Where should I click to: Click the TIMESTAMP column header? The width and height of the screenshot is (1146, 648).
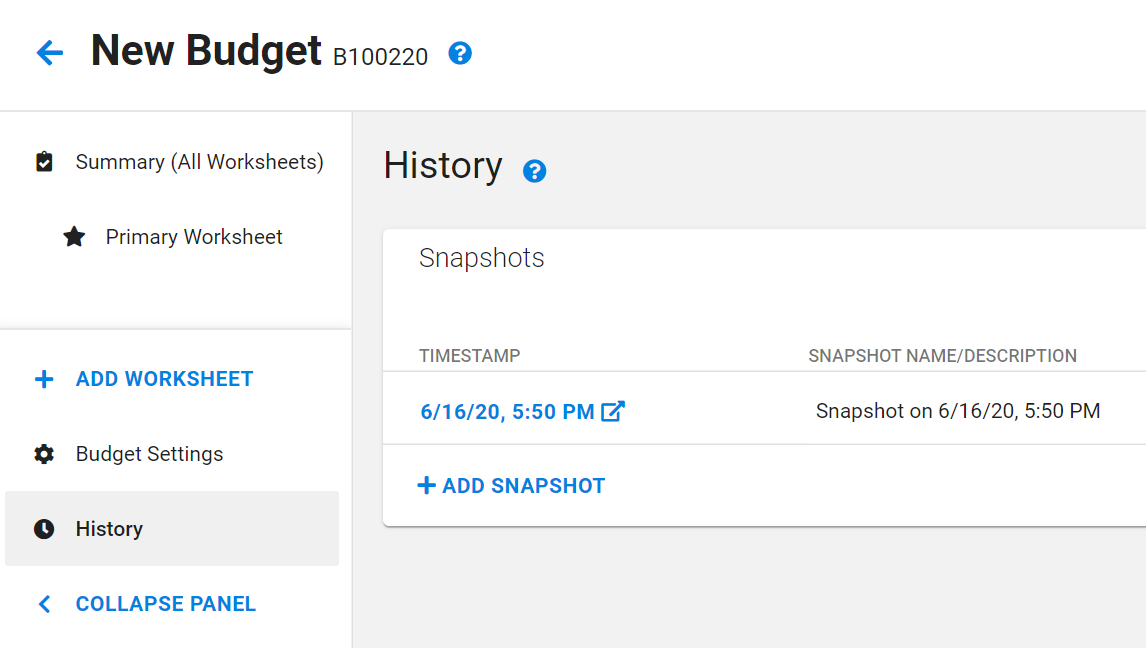[x=469, y=355]
